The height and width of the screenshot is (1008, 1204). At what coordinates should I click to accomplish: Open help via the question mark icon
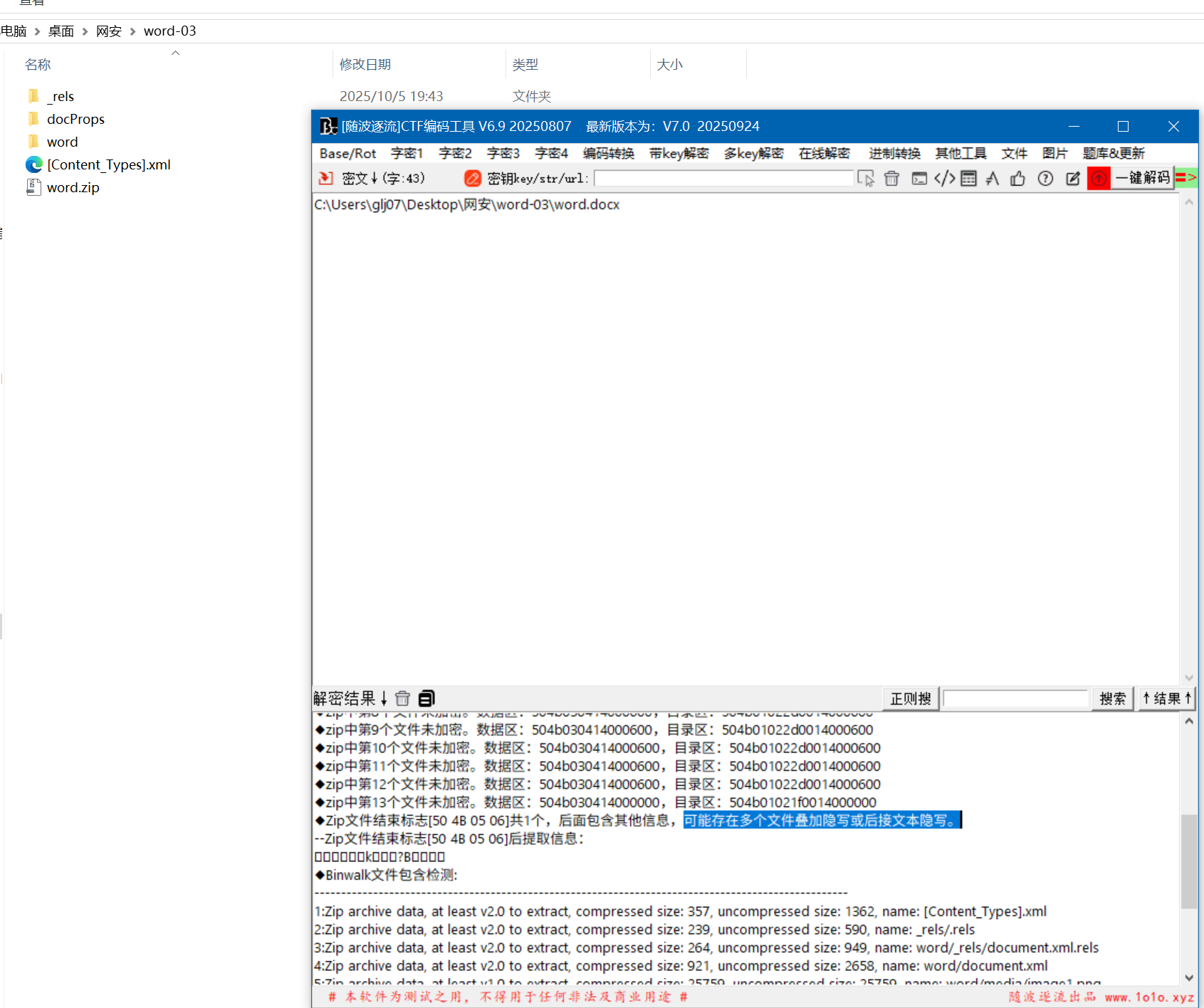[x=1045, y=179]
